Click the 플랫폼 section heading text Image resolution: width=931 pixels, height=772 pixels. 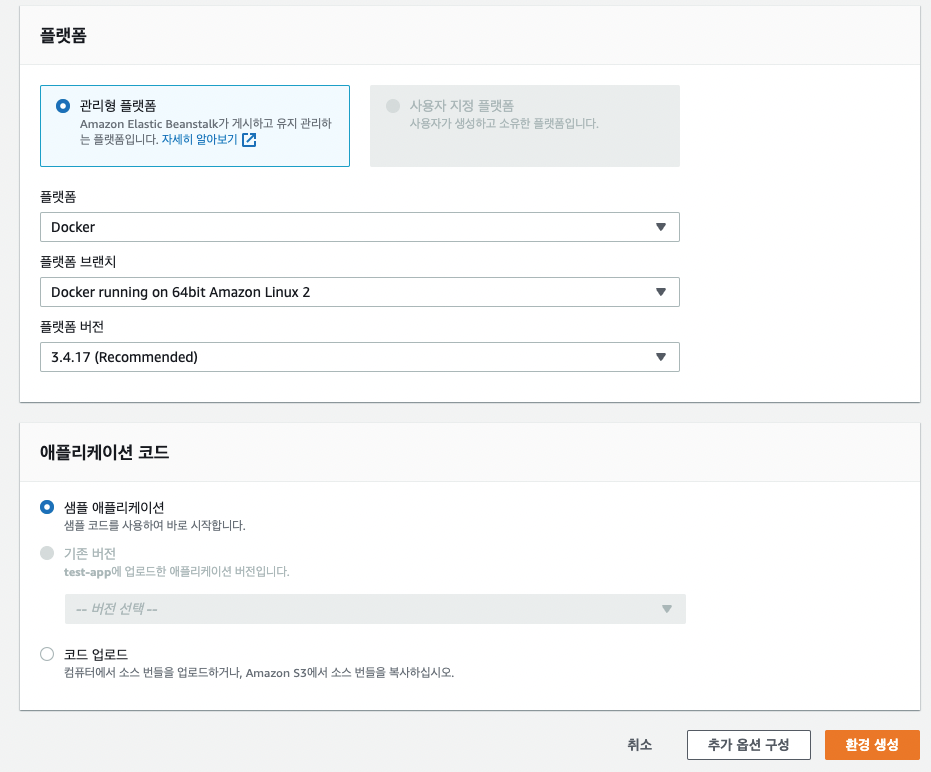pyautogui.click(x=64, y=36)
